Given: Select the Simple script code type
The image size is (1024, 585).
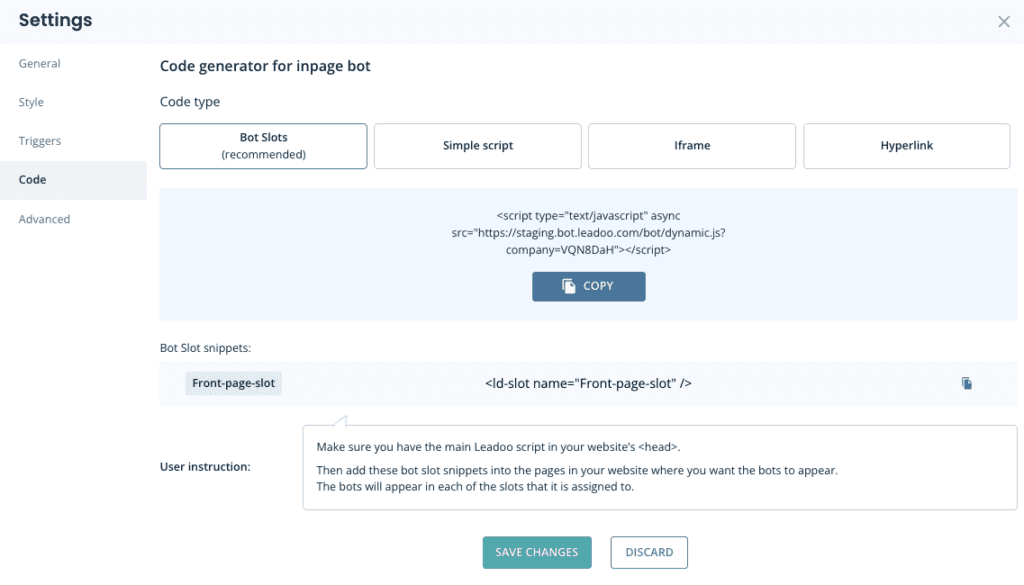Looking at the screenshot, I should coord(478,146).
